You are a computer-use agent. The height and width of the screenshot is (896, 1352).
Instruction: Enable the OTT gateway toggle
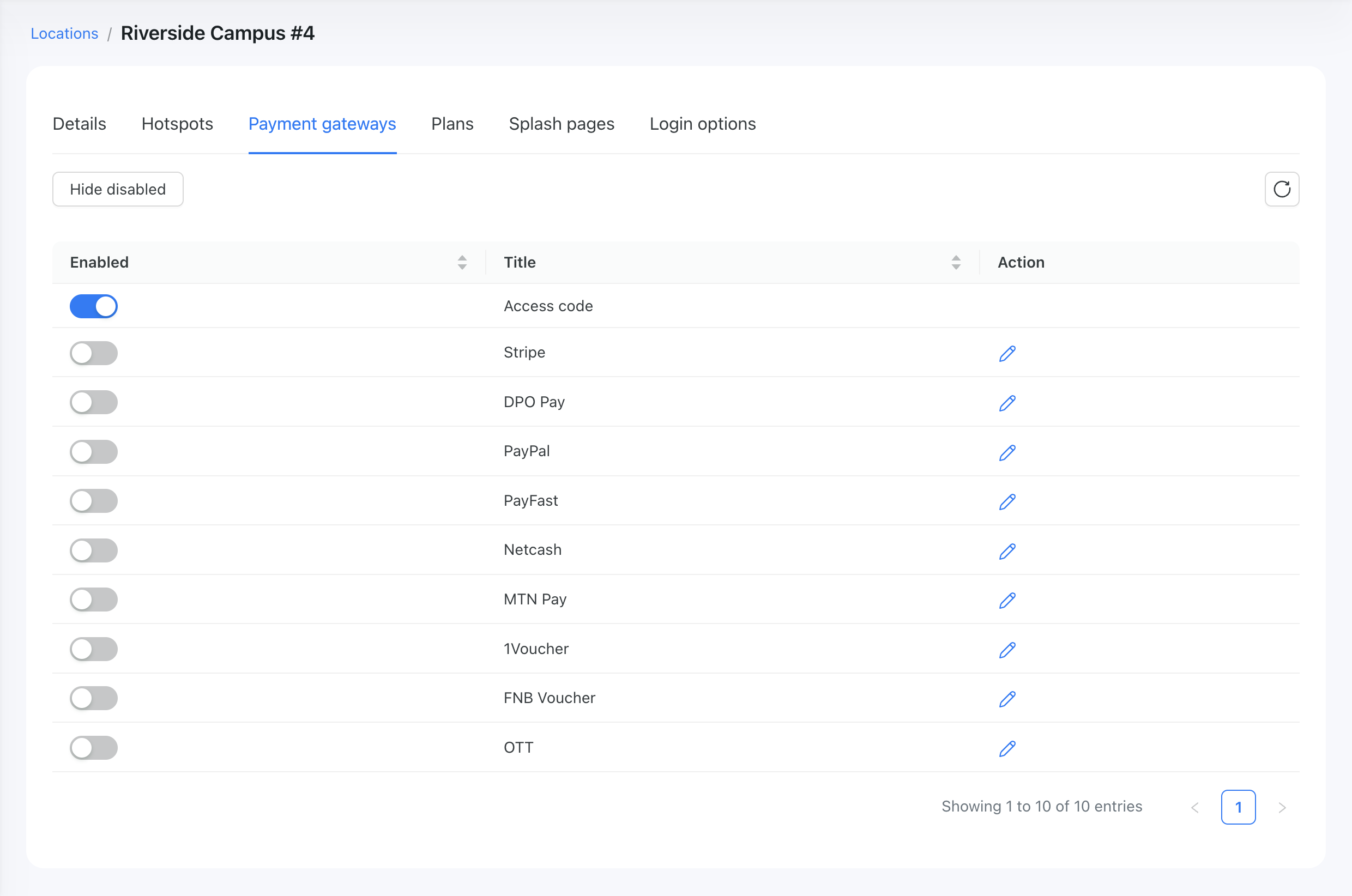click(x=94, y=748)
